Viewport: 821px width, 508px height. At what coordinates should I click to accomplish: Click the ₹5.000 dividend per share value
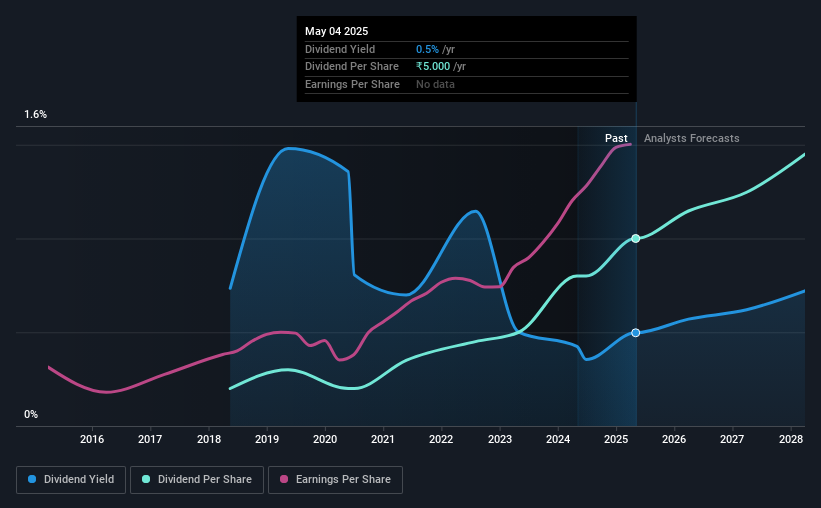coord(433,67)
